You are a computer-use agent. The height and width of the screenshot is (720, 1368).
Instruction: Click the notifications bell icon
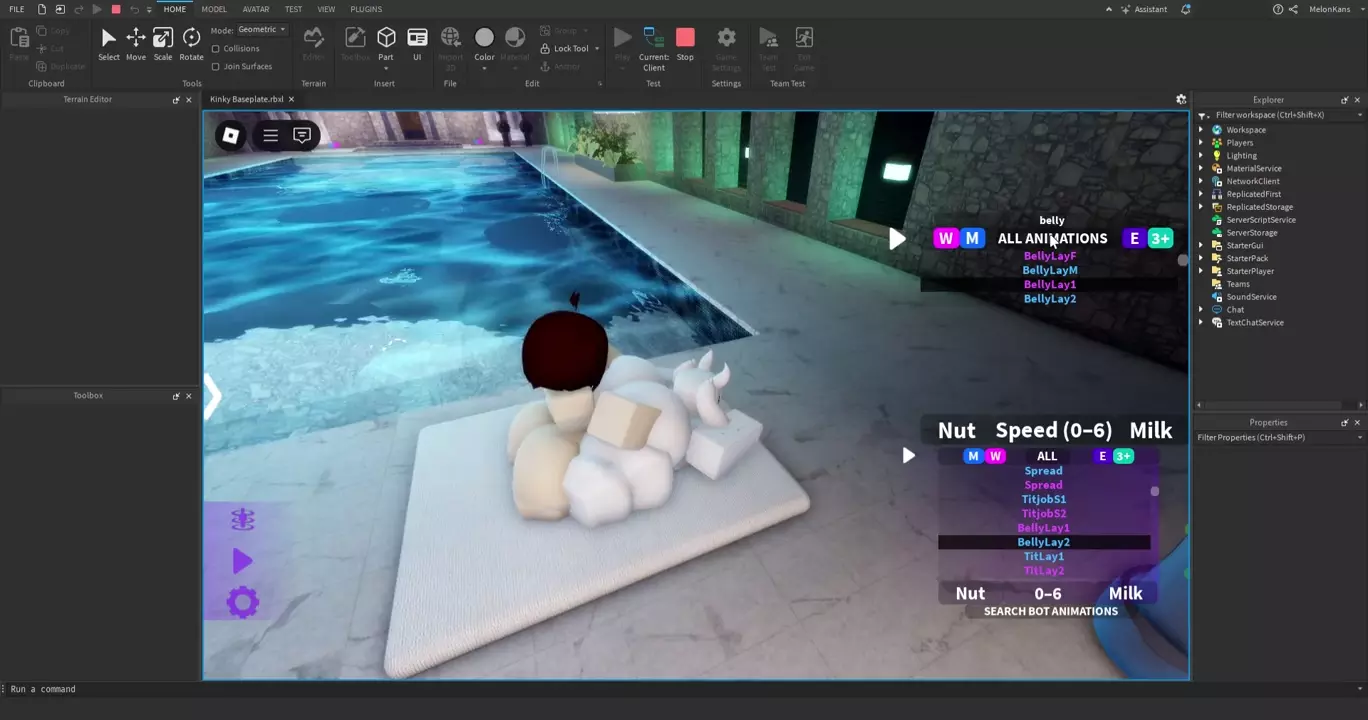(1186, 9)
